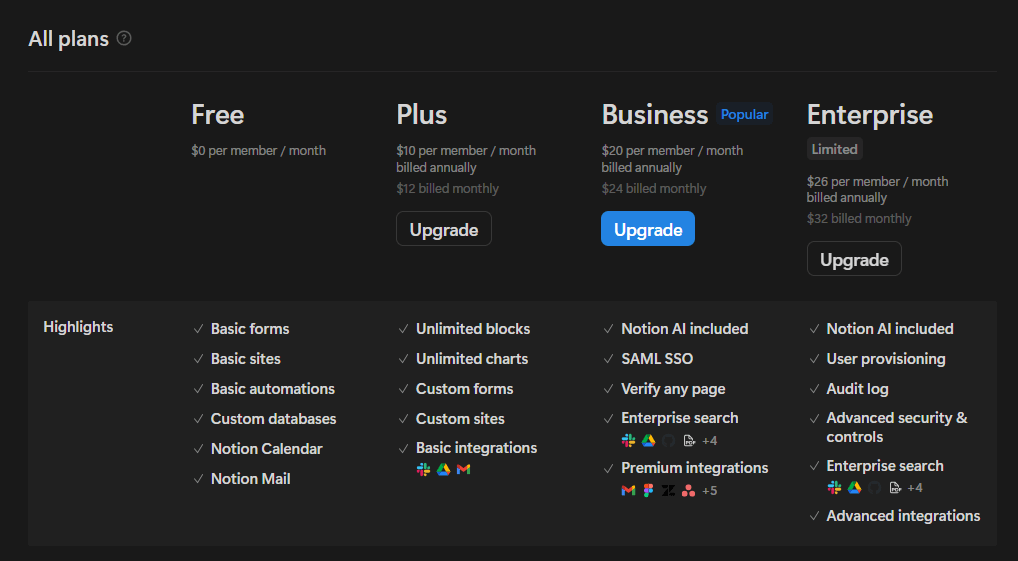Click Notion Mail feature
1018x561 pixels.
pos(251,479)
